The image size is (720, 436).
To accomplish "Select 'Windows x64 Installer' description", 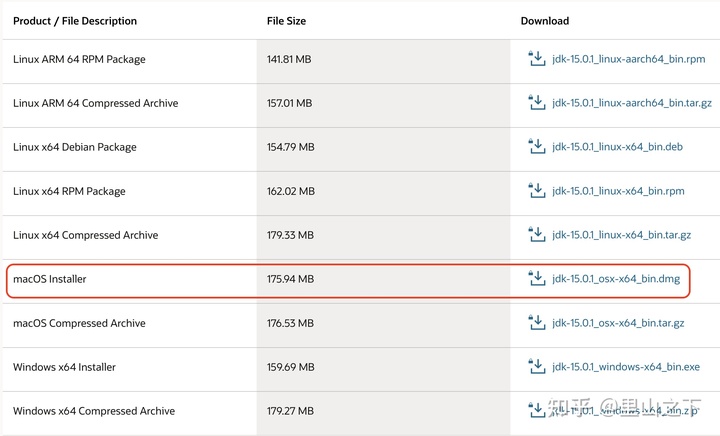I will (64, 367).
